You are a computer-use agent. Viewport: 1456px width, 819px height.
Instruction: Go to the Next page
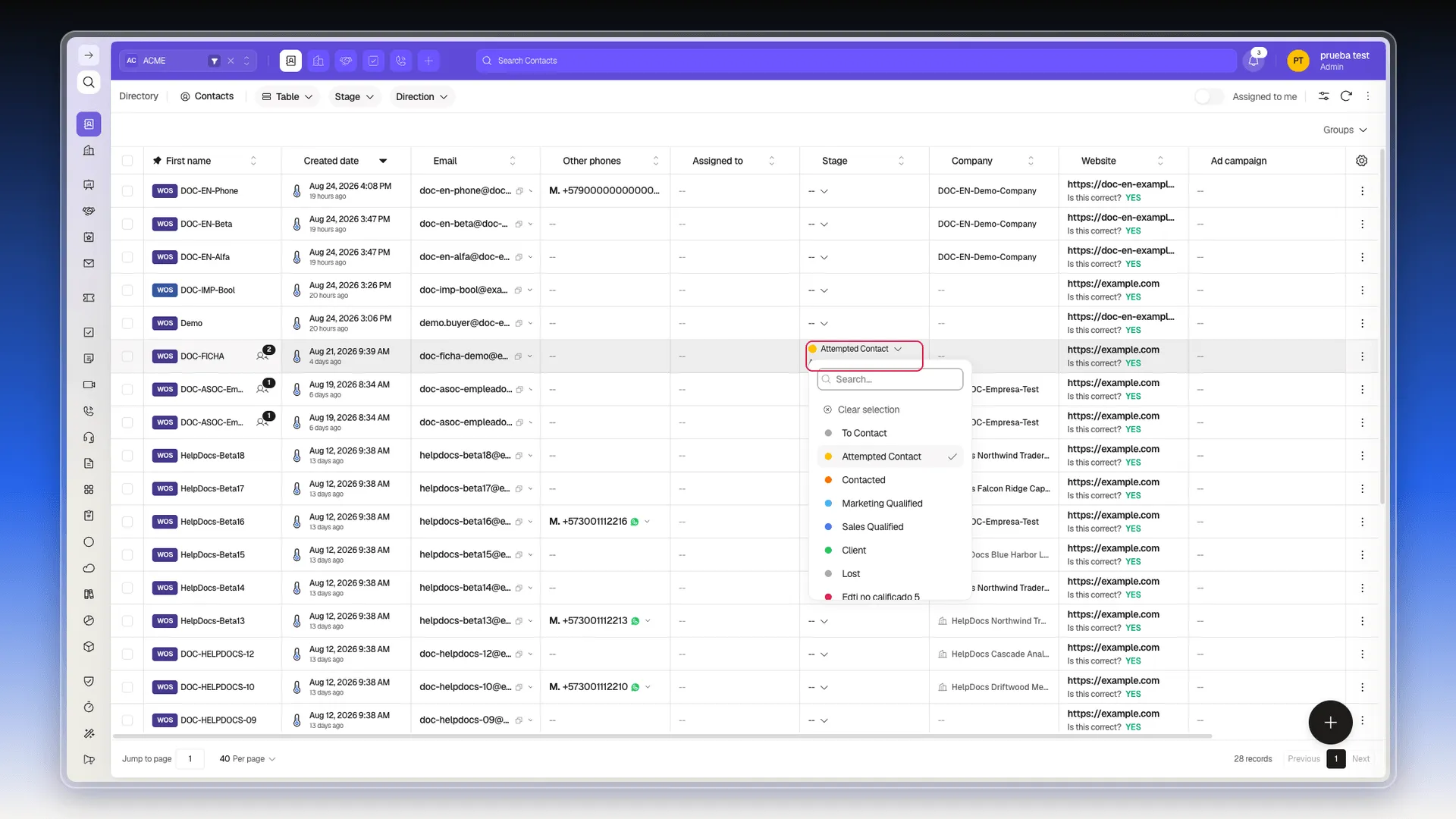(x=1360, y=758)
